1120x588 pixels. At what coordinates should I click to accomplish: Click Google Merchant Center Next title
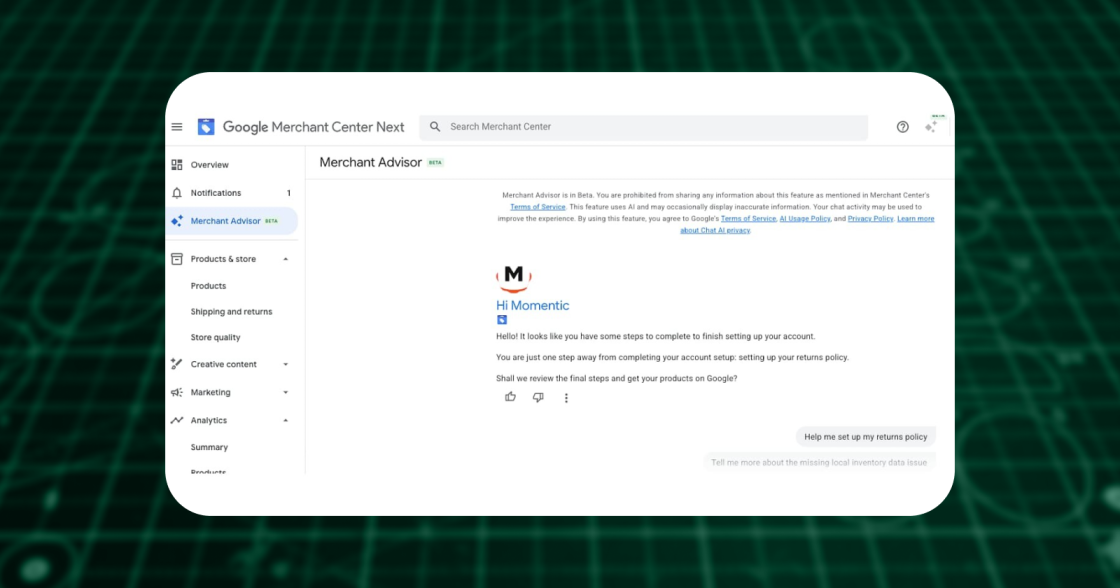point(314,126)
